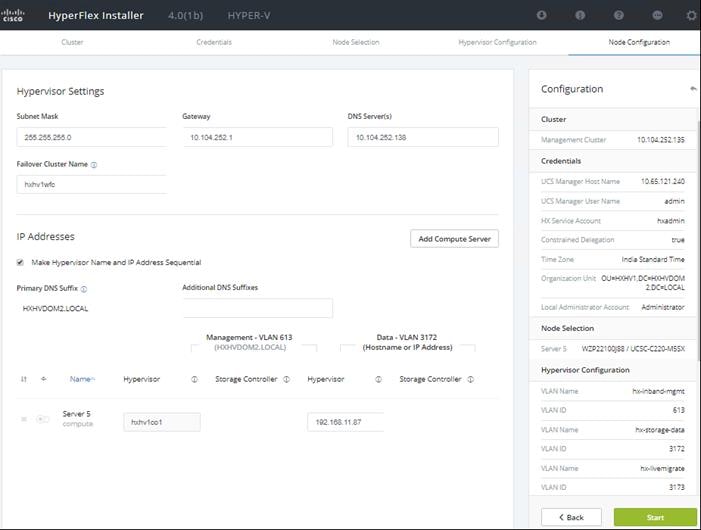This screenshot has height=530, width=701.
Task: Click the Server 5 serial WZP22100J88 entry
Action: pyautogui.click(x=633, y=349)
